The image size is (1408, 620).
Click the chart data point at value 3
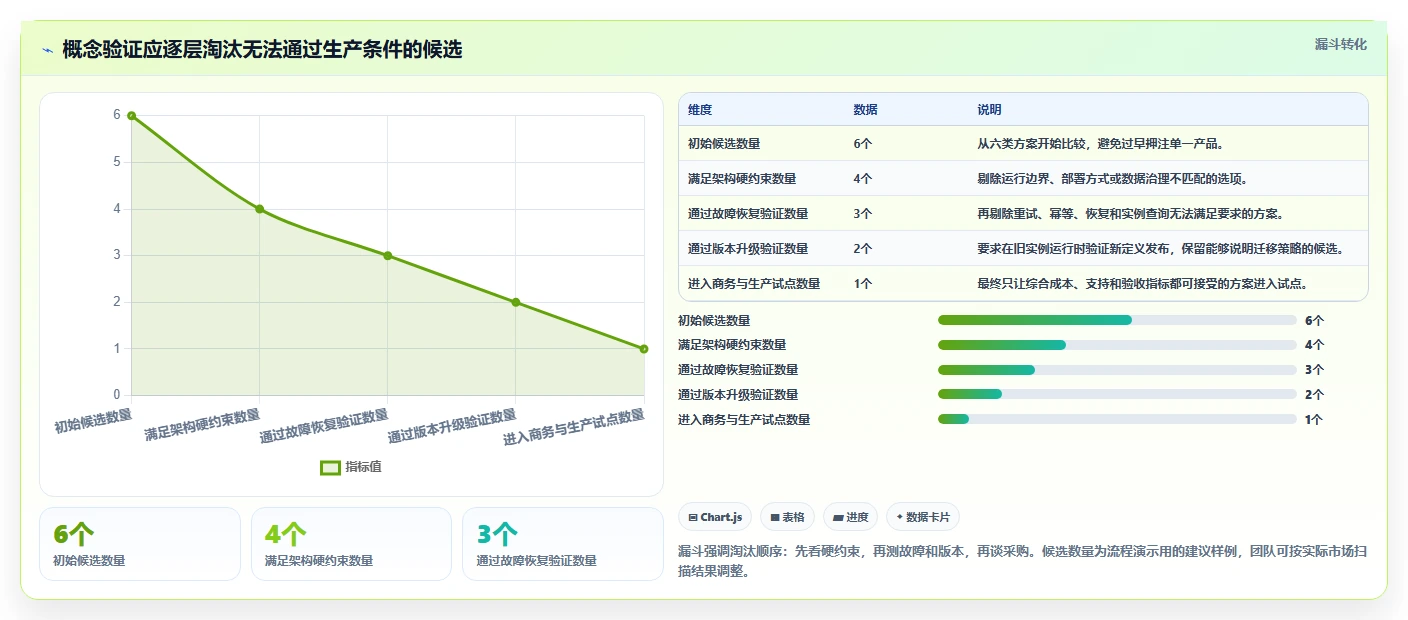click(x=387, y=255)
